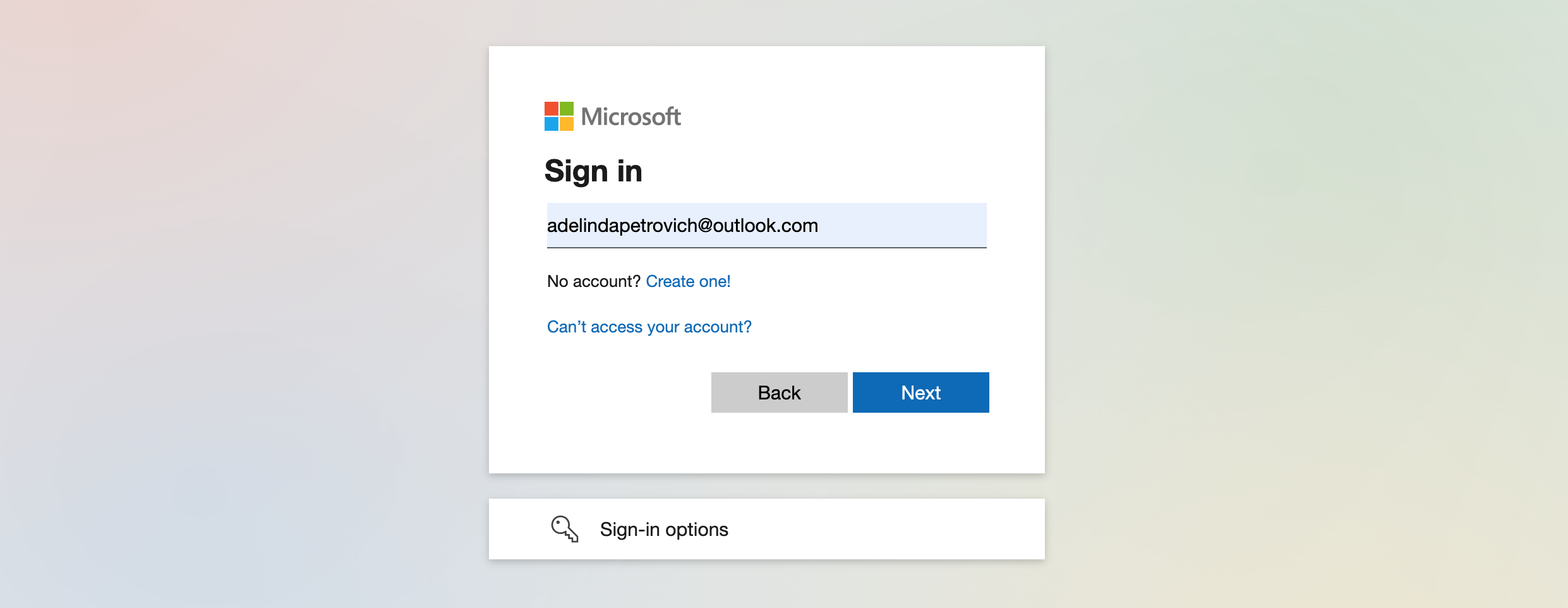Viewport: 1568px width, 608px height.
Task: Click the green square of Microsoft logo
Action: point(567,109)
